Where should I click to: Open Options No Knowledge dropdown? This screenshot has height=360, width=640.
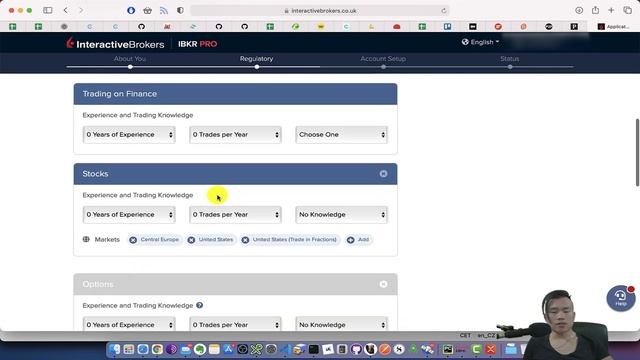(x=341, y=324)
